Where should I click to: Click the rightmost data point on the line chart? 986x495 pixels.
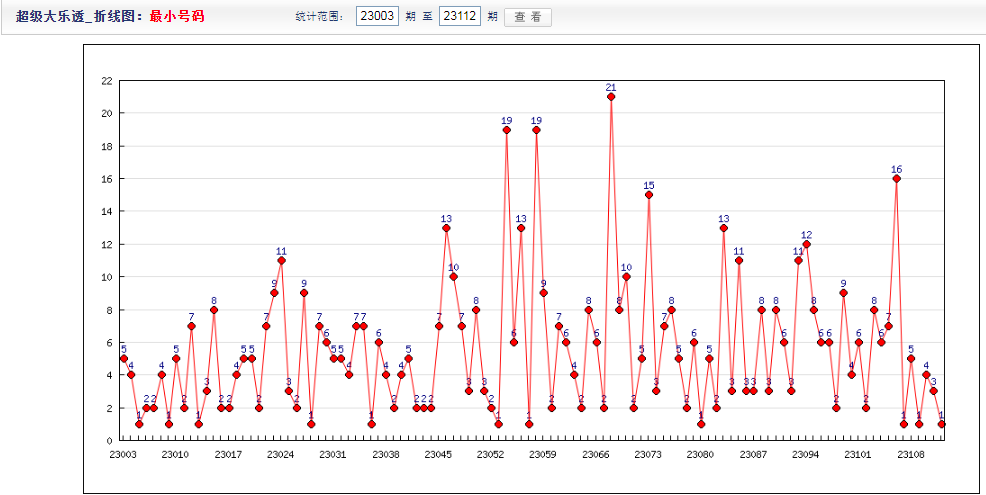pyautogui.click(x=941, y=424)
